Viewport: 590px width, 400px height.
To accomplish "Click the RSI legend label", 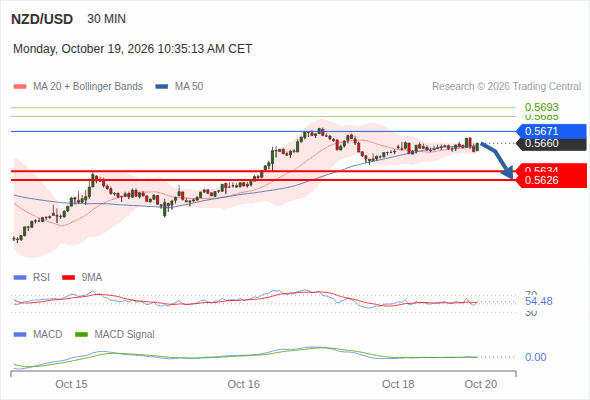I will [41, 278].
